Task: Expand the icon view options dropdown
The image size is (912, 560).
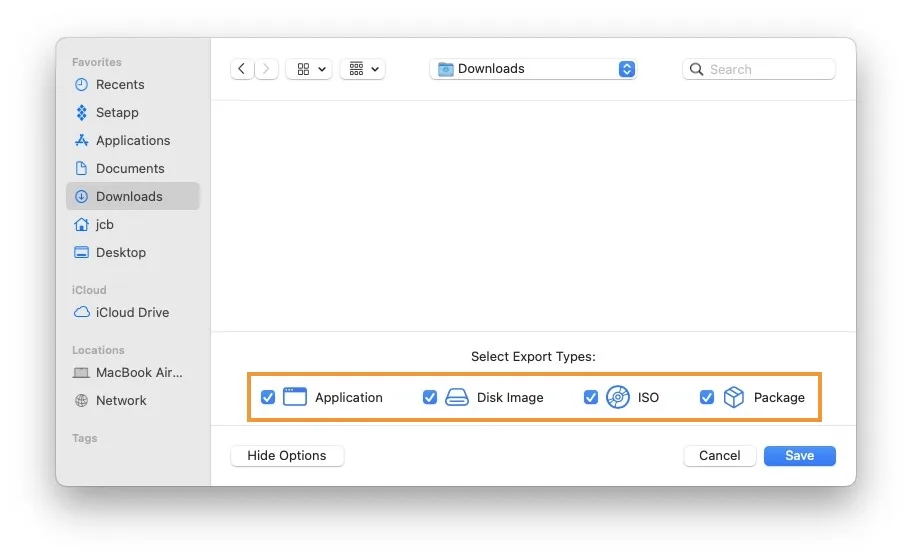Action: pos(309,69)
